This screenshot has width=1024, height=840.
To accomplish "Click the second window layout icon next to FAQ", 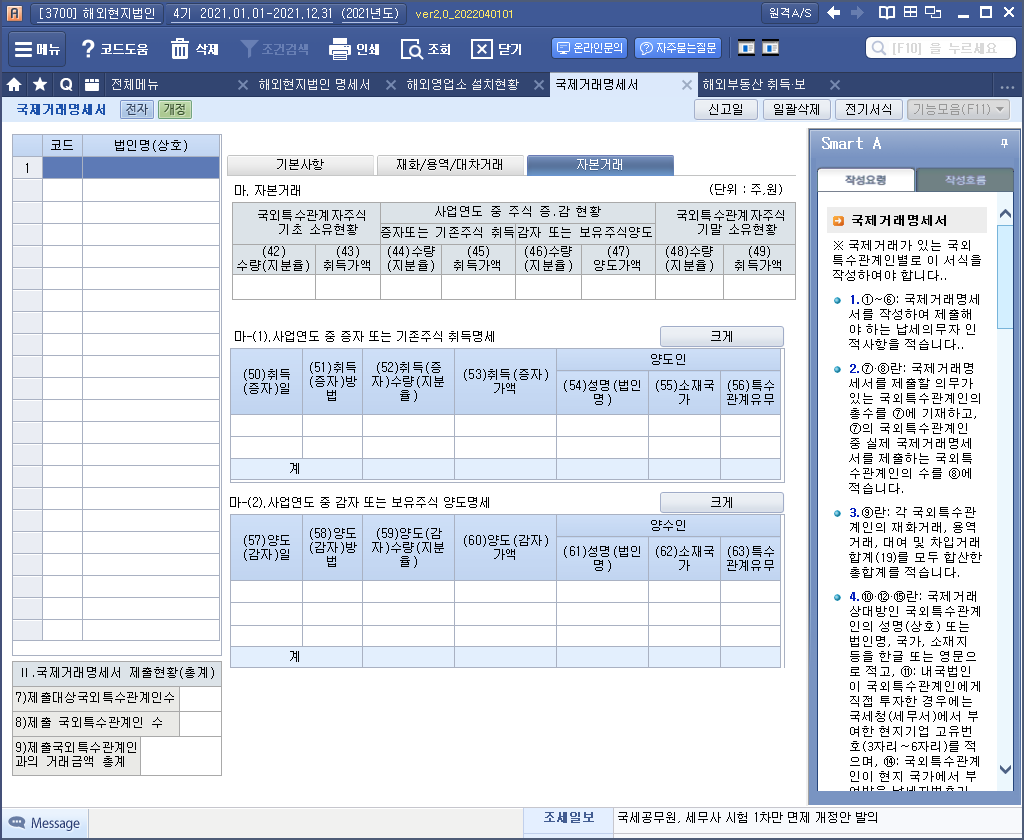I will (x=771, y=48).
